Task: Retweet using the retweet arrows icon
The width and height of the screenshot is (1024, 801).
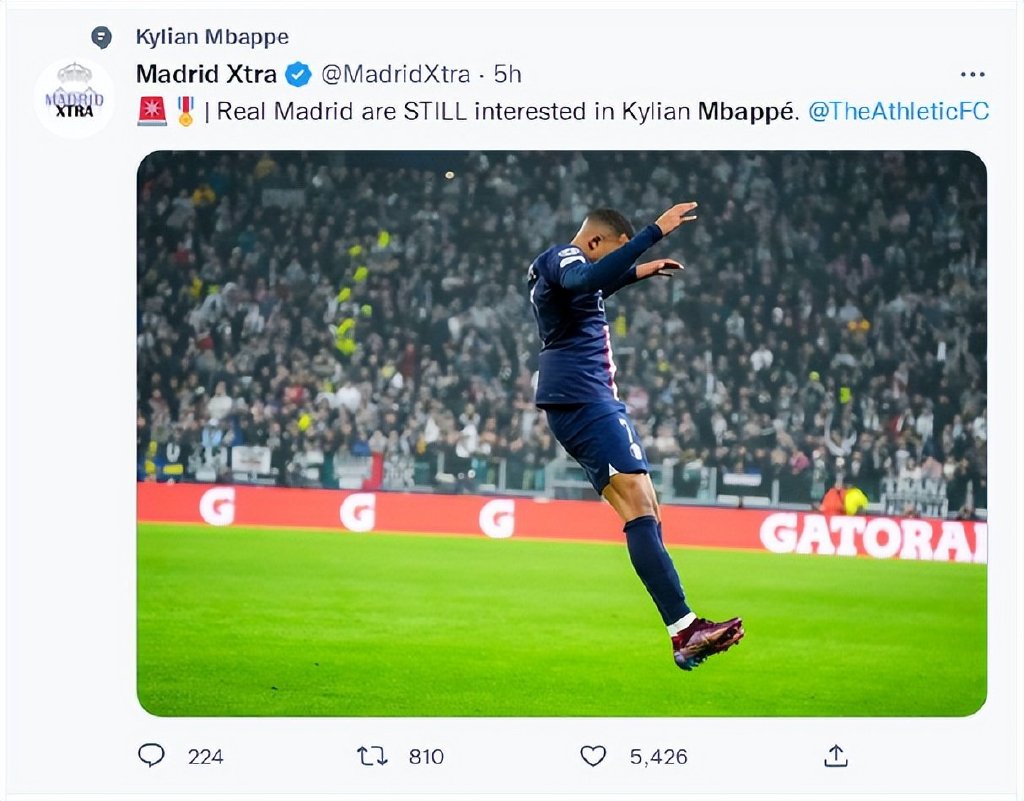Action: pyautogui.click(x=372, y=756)
